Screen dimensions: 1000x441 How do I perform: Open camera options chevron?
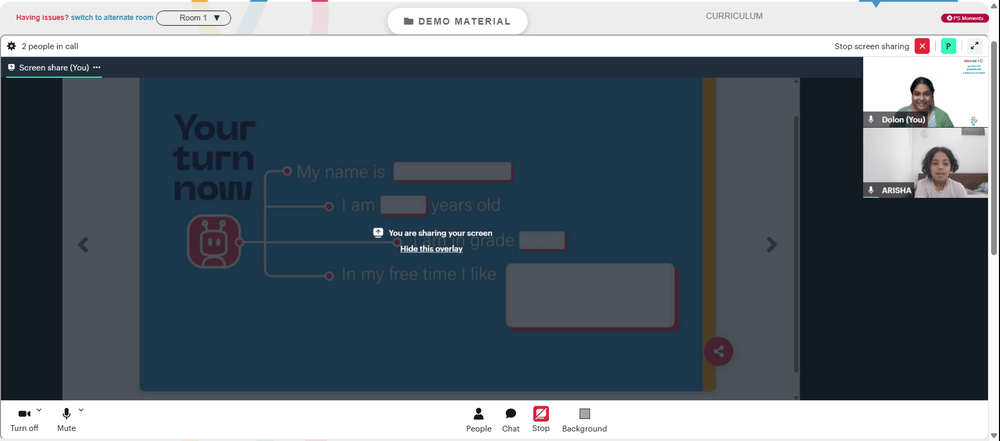tap(39, 410)
